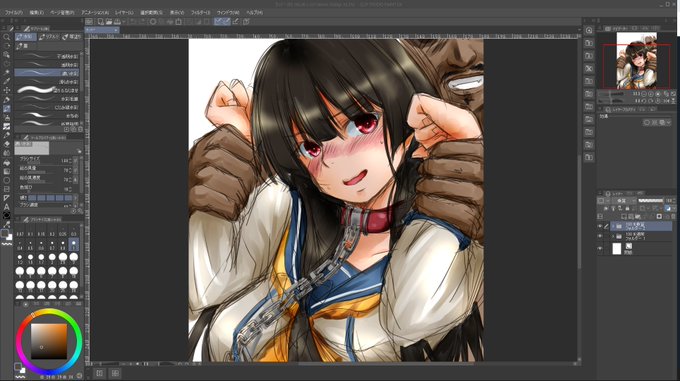The image size is (680, 381).
Task: Toggle visibility eye of the 用紙 paper layer
Action: 600,249
